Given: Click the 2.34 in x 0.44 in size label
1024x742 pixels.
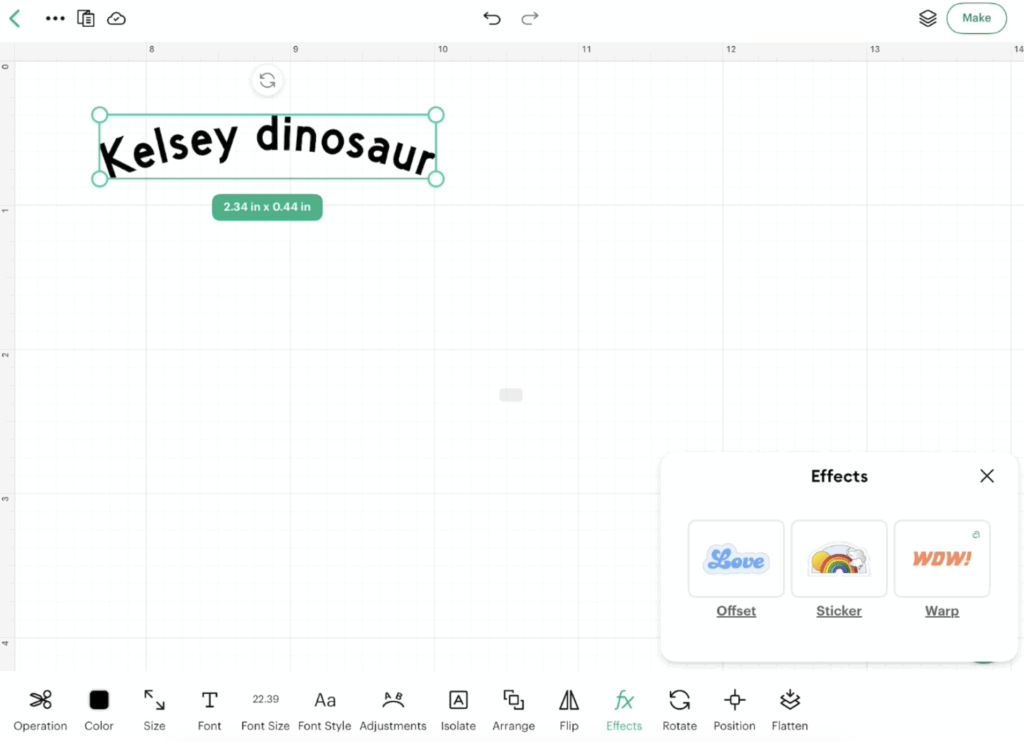Looking at the screenshot, I should [267, 207].
